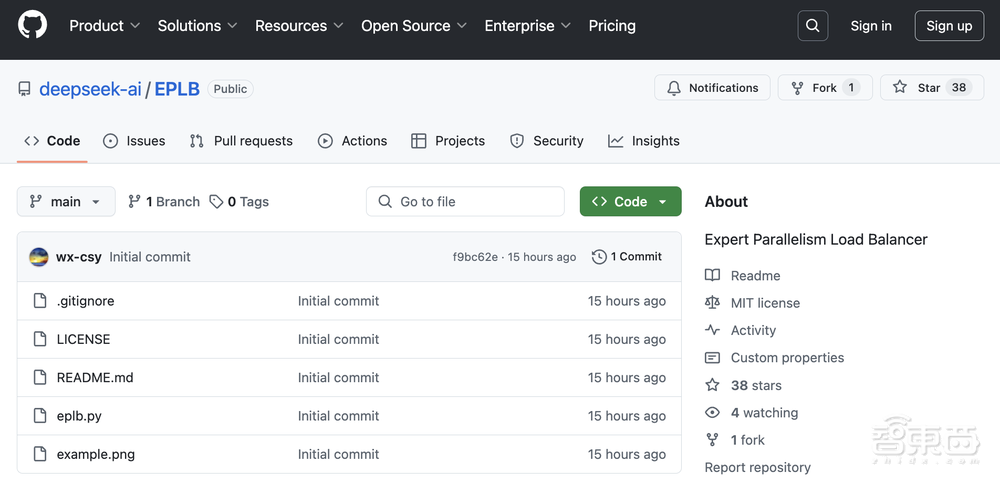
Task: Switch to the Pull requests tab
Action: [241, 141]
